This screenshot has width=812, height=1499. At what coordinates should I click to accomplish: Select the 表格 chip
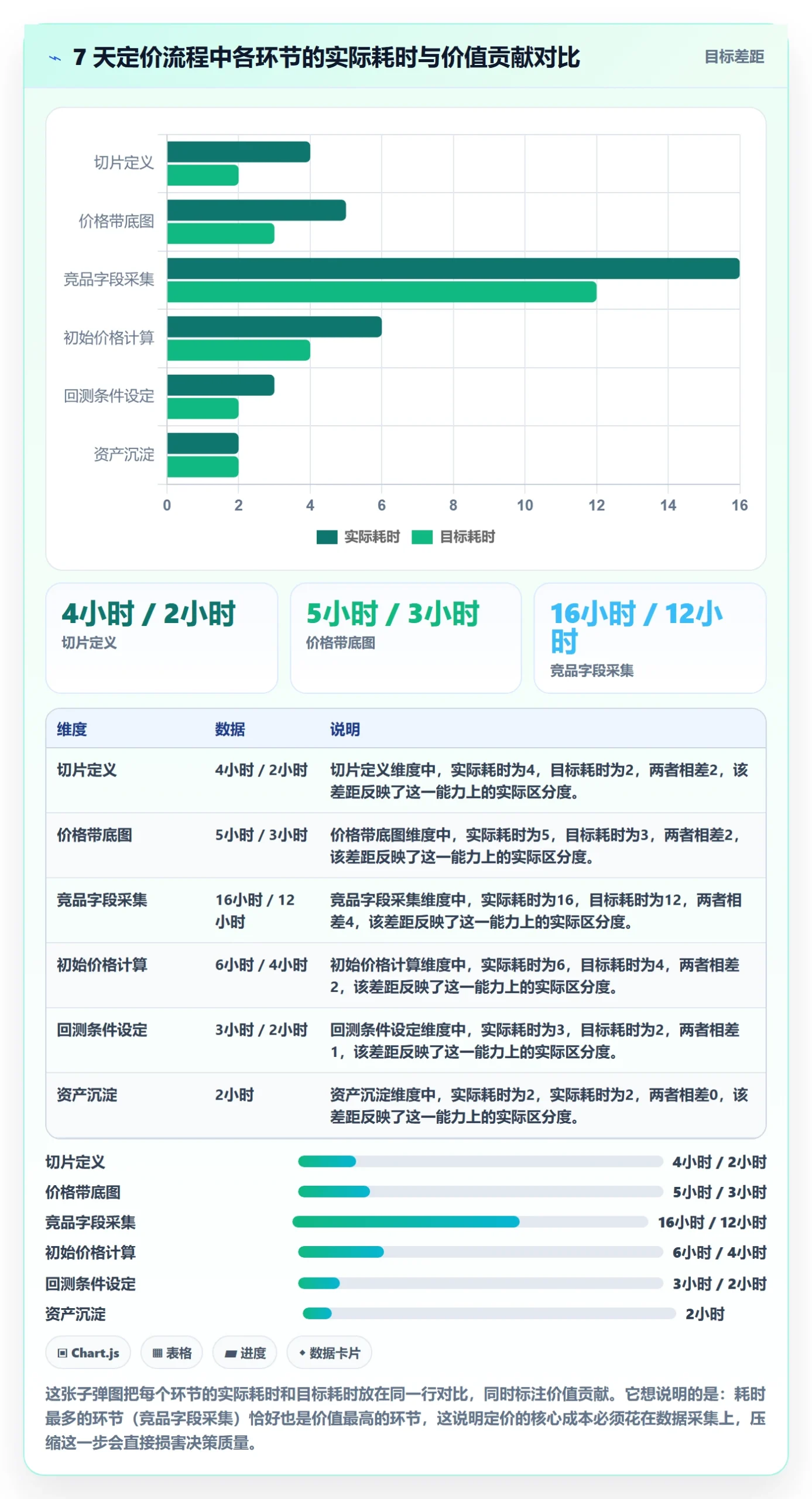172,1353
